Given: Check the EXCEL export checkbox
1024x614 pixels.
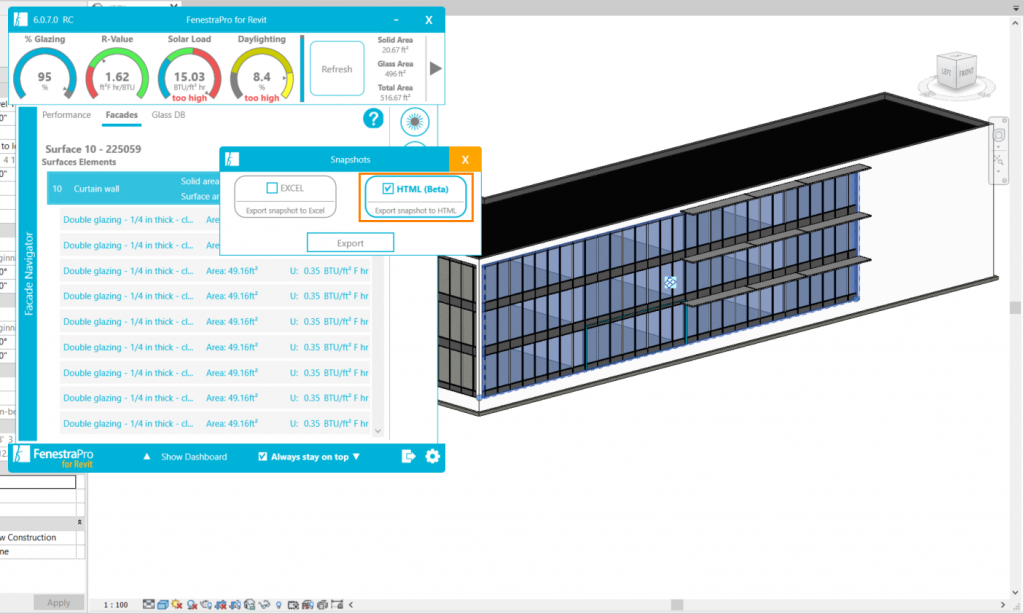Looking at the screenshot, I should (x=272, y=188).
